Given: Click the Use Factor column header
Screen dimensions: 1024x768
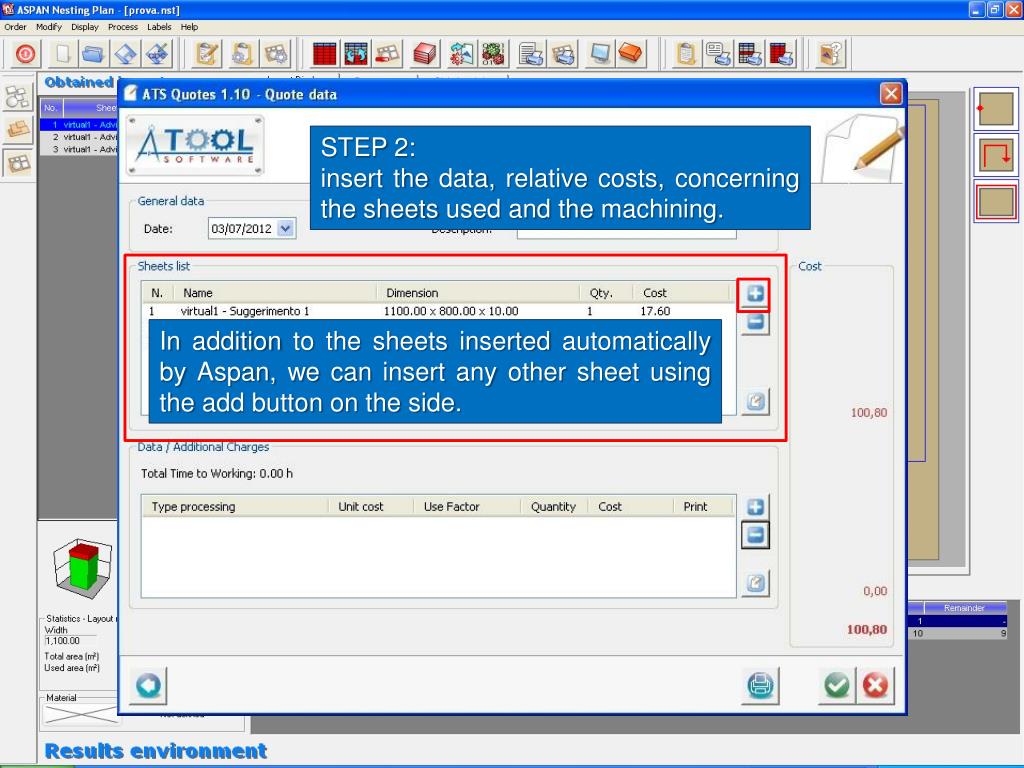Looking at the screenshot, I should (x=466, y=507).
